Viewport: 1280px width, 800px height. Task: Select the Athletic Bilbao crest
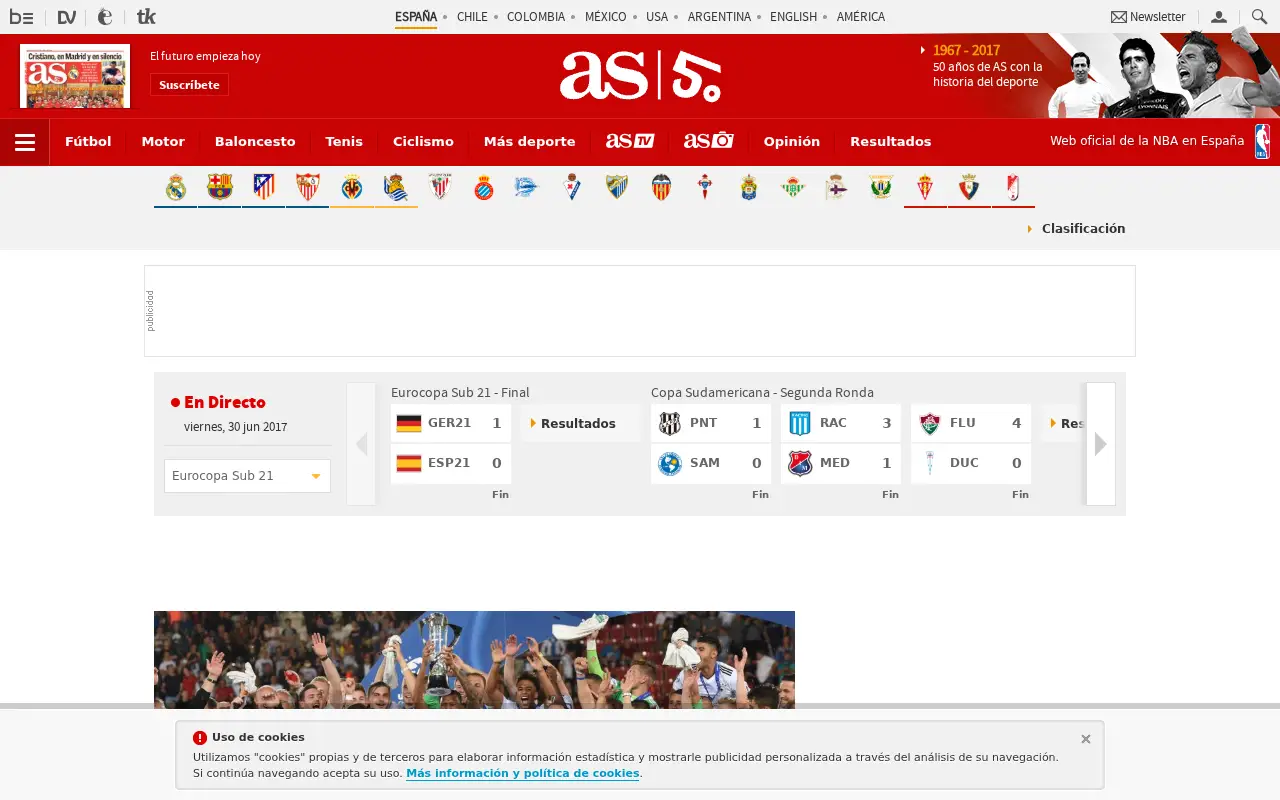[440, 187]
